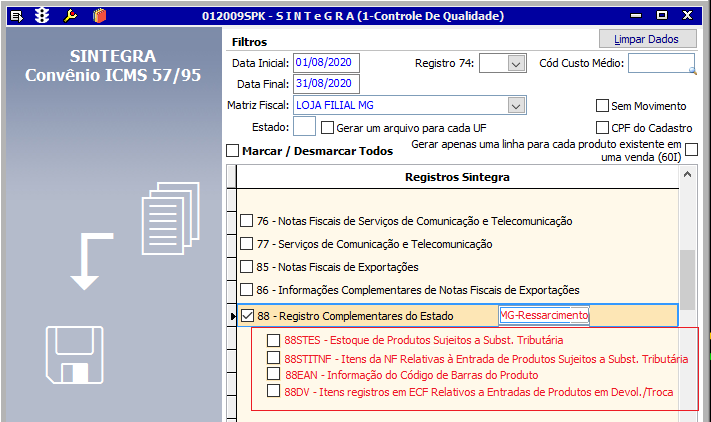Click the row pointer arrow beside record 88
Image resolution: width=711 pixels, height=422 pixels.
point(233,316)
